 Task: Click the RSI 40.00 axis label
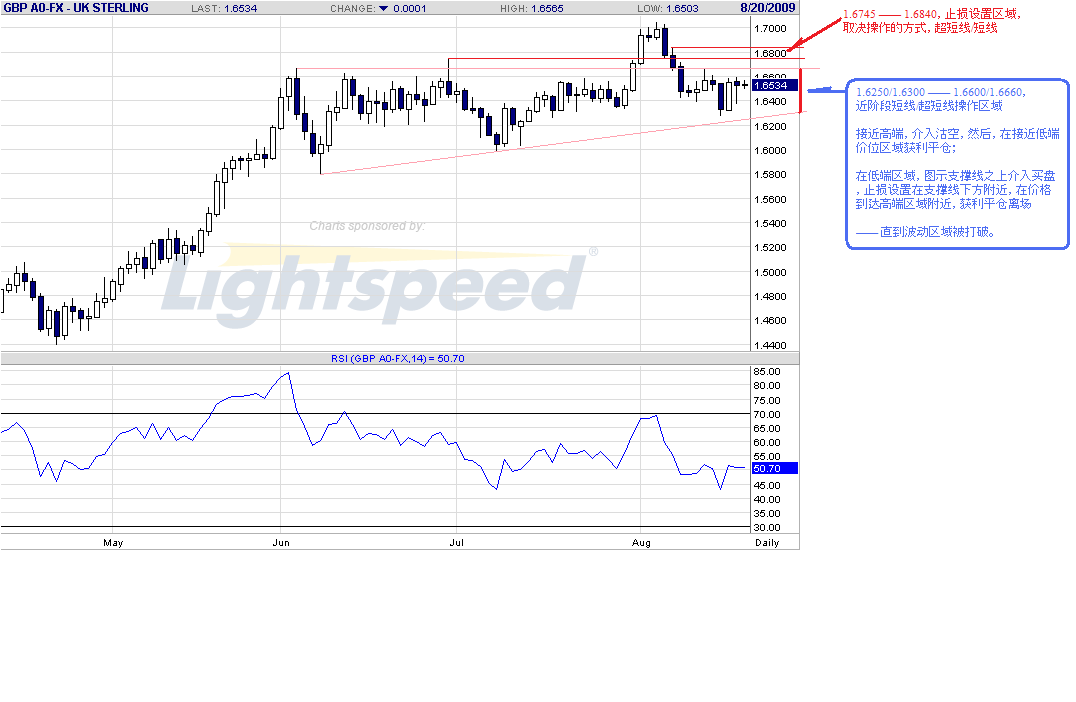click(x=767, y=500)
